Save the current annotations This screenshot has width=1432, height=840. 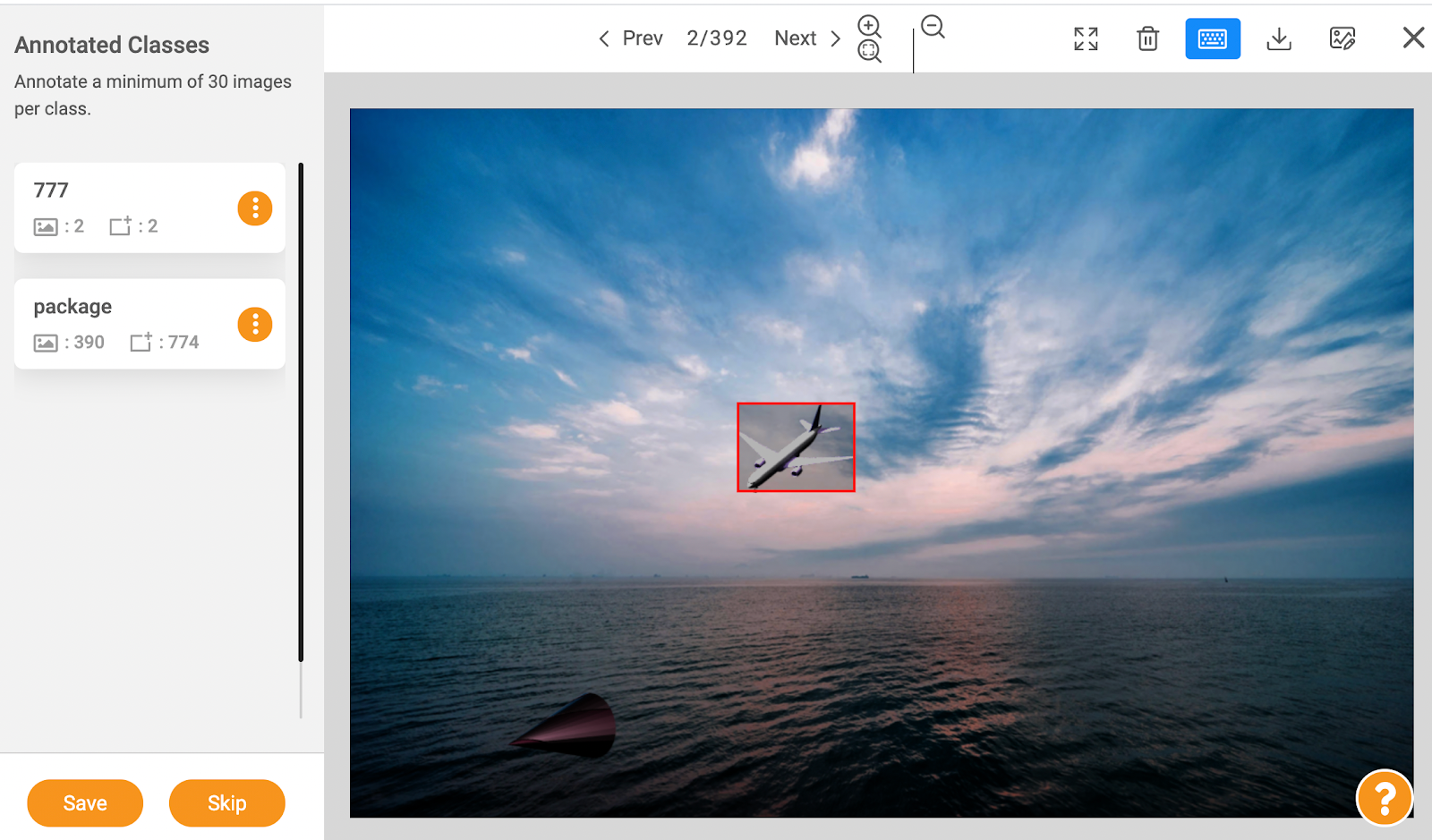coord(84,802)
